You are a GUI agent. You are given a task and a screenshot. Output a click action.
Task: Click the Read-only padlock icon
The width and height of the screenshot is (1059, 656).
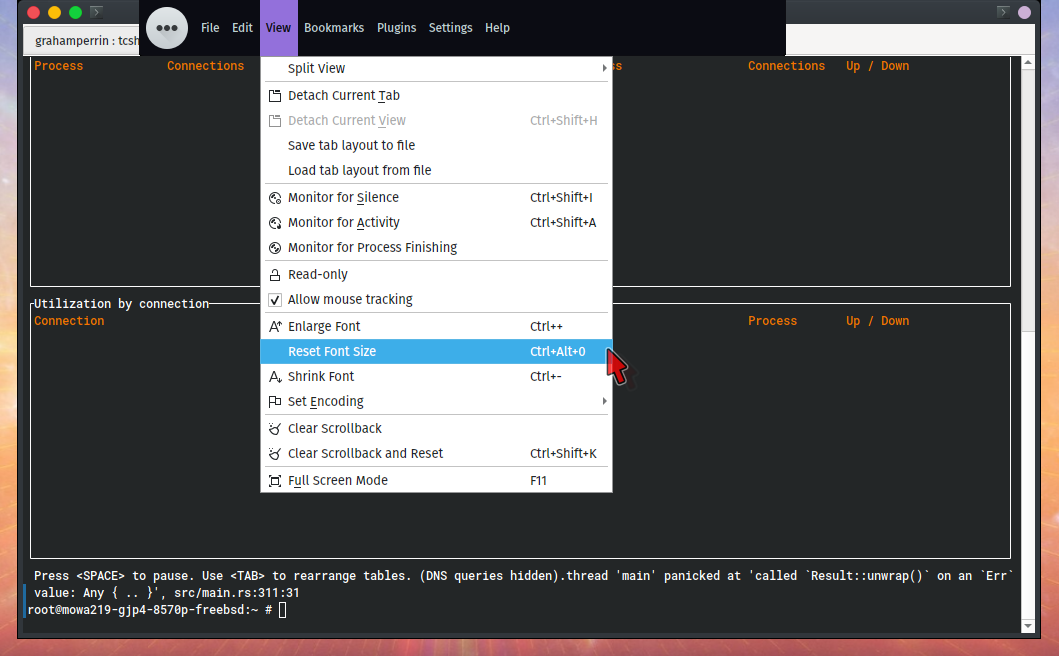(274, 274)
